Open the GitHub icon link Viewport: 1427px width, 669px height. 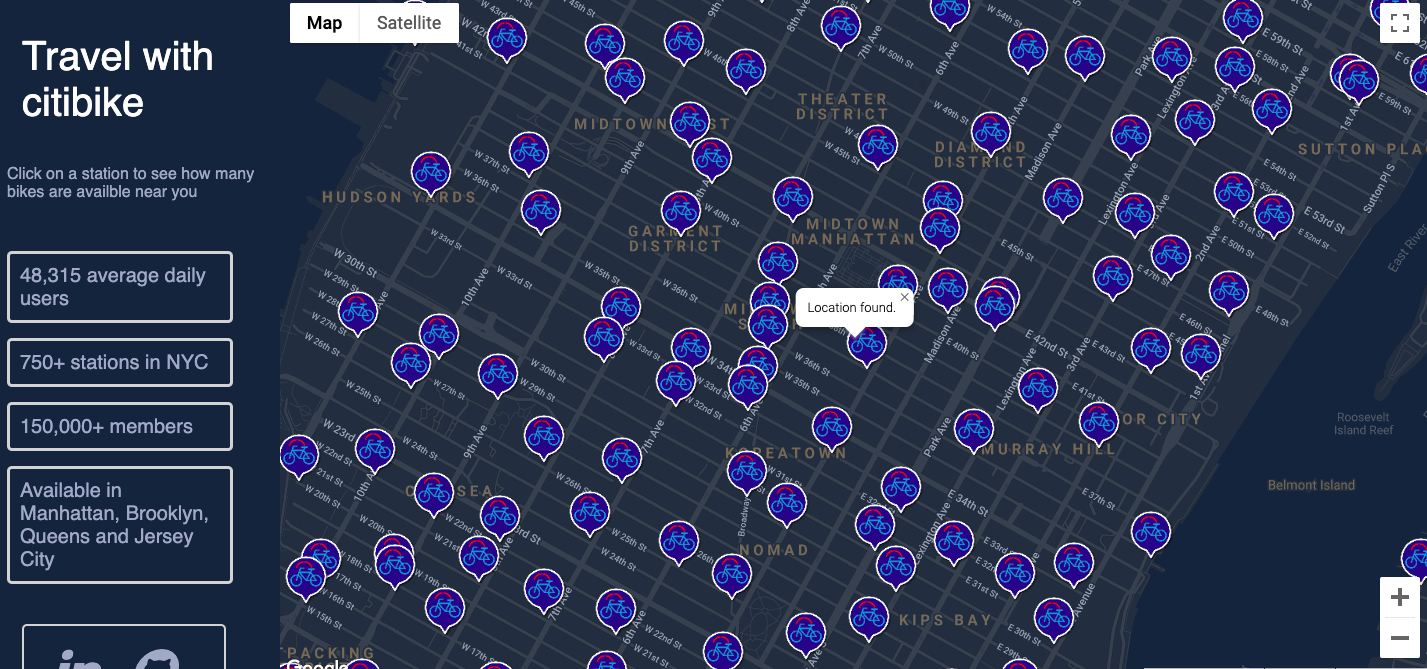coord(157,660)
